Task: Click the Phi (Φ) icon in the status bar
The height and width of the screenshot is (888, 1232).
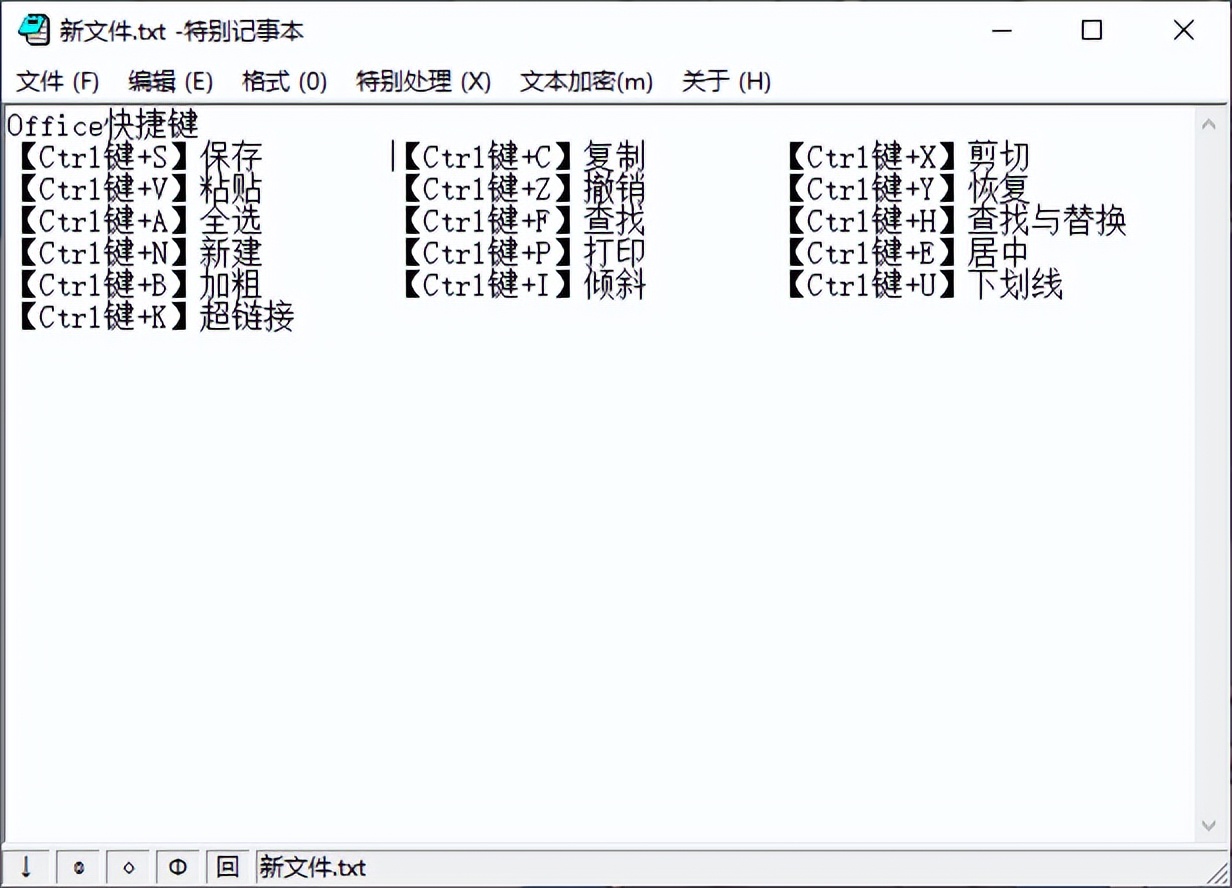Action: (178, 867)
